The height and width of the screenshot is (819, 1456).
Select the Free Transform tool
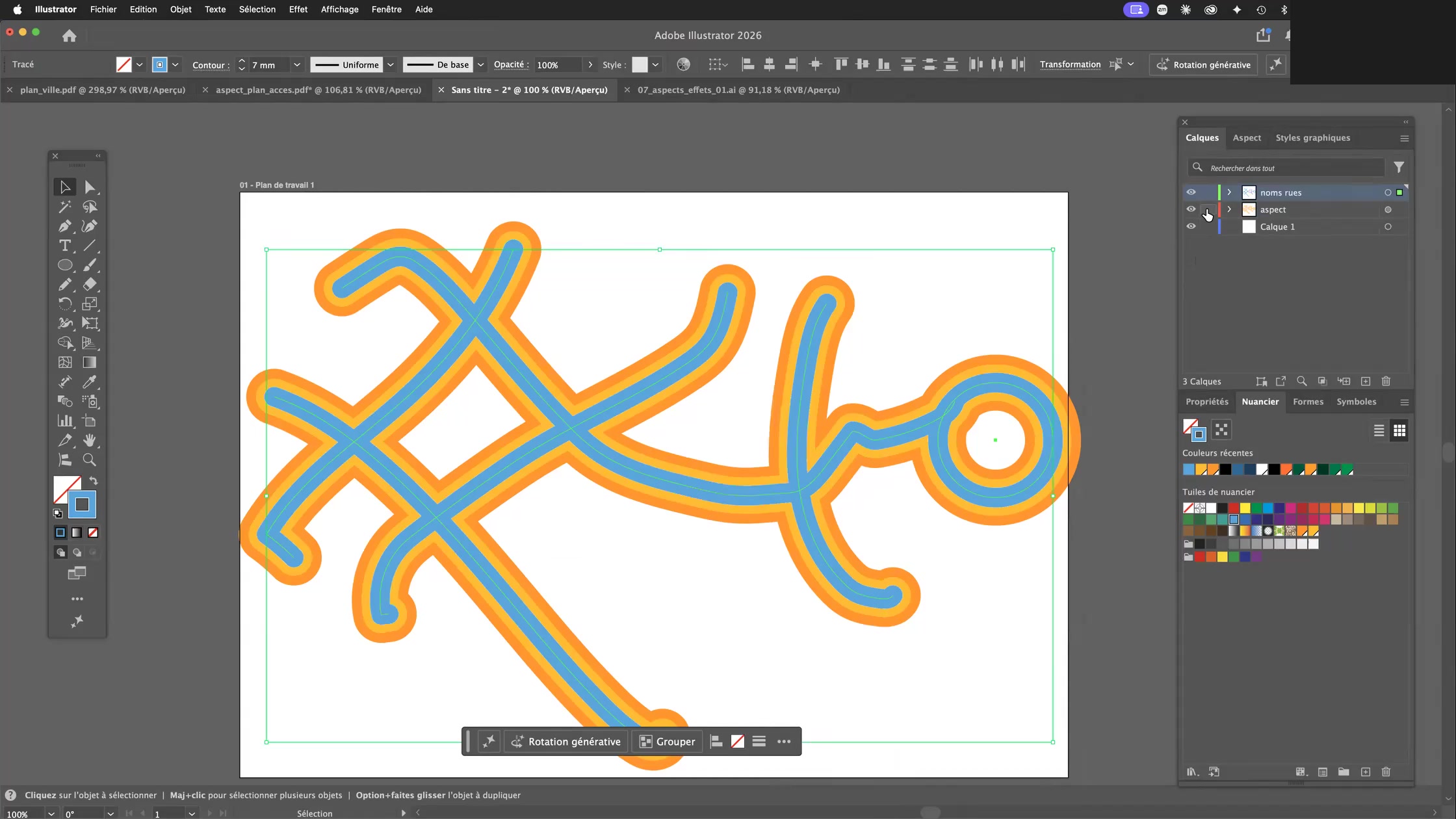[x=90, y=323]
